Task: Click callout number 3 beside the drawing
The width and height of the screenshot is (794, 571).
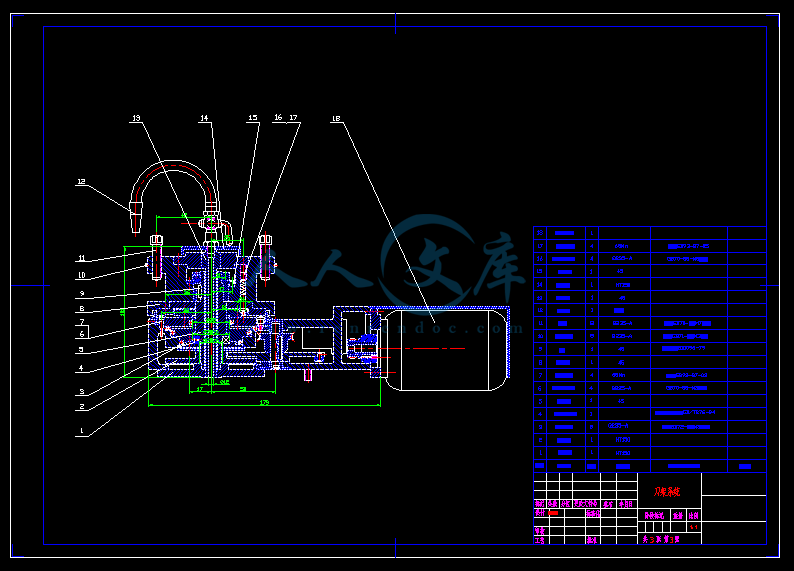Action: click(82, 391)
